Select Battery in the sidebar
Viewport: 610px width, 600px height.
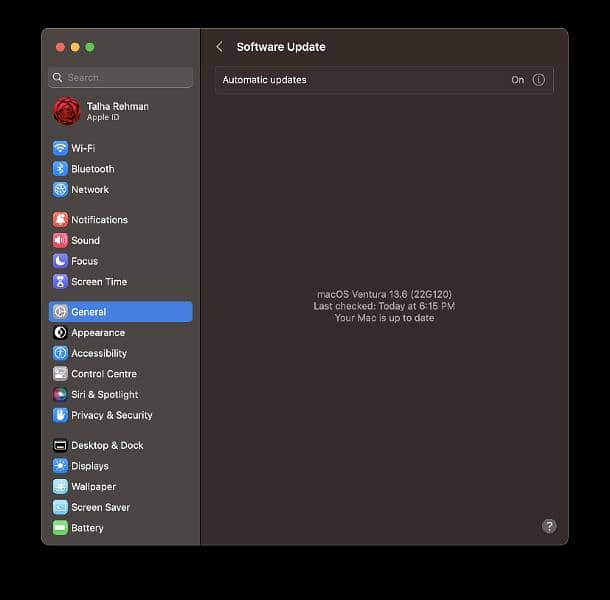[87, 528]
